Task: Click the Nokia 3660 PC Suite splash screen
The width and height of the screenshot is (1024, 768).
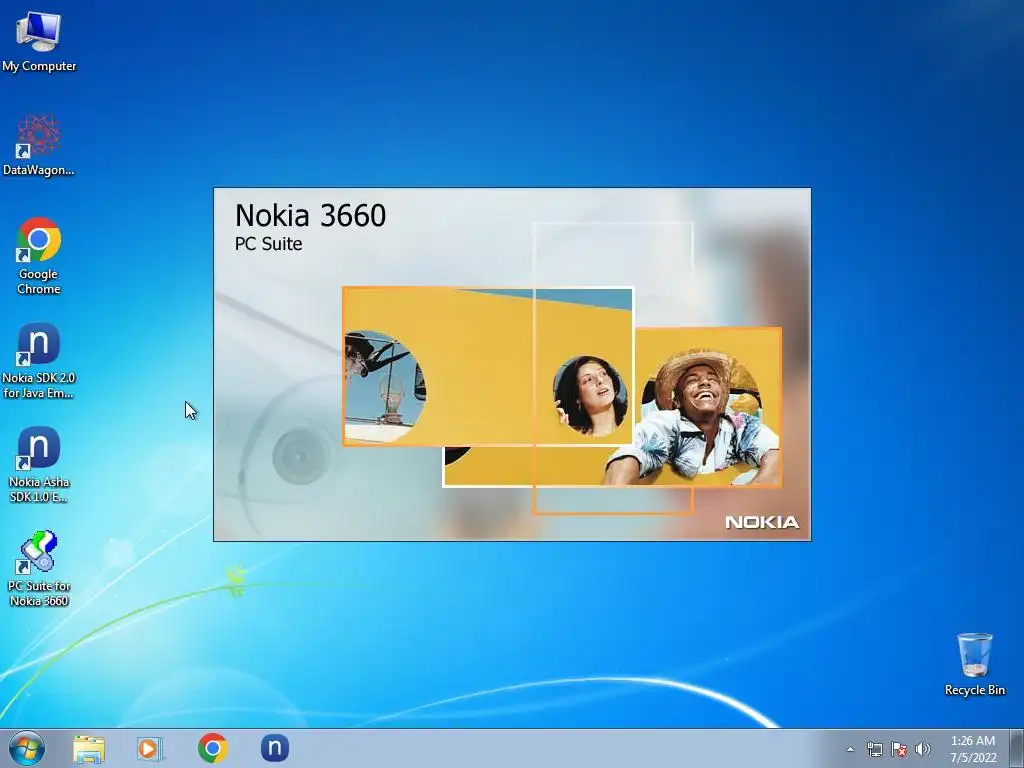Action: [512, 364]
